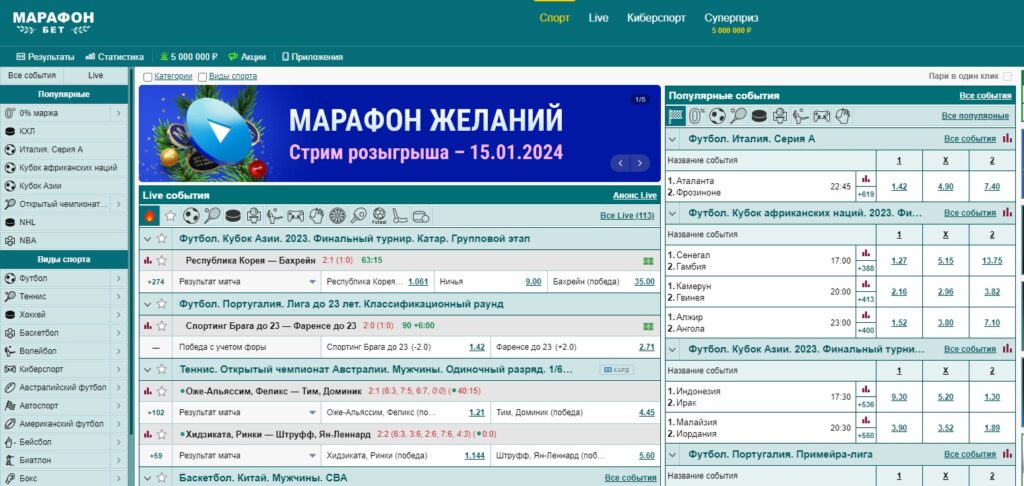Viewport: 1024px width, 486px height.
Task: Go to next banner slide arrow
Action: tap(640, 163)
